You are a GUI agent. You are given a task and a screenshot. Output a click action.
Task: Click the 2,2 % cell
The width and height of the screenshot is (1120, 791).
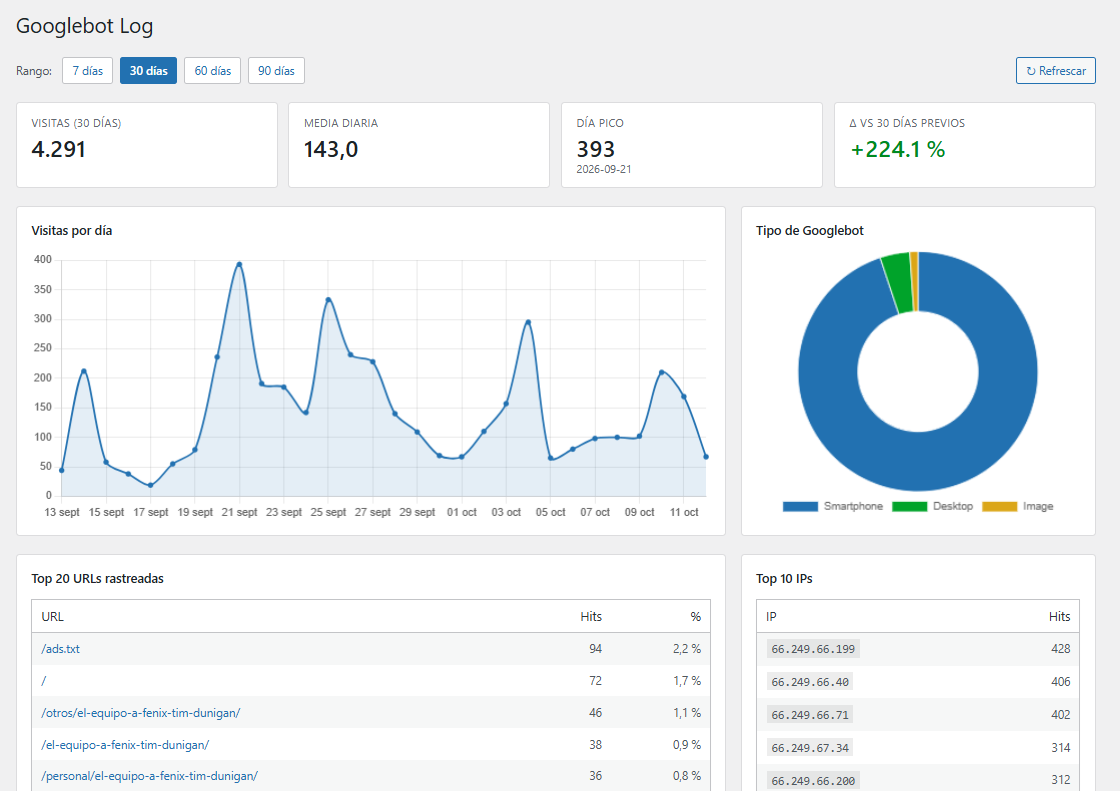(x=686, y=649)
